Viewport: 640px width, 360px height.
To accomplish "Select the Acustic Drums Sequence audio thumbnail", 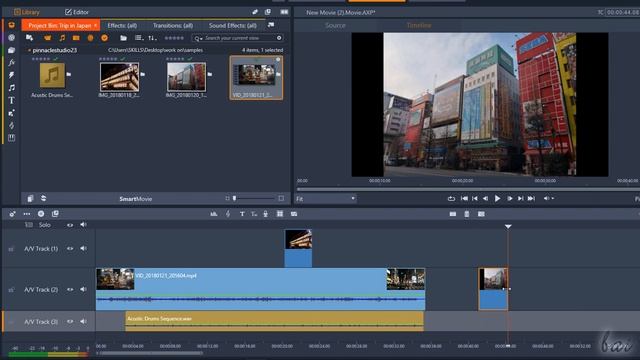I will coord(52,76).
